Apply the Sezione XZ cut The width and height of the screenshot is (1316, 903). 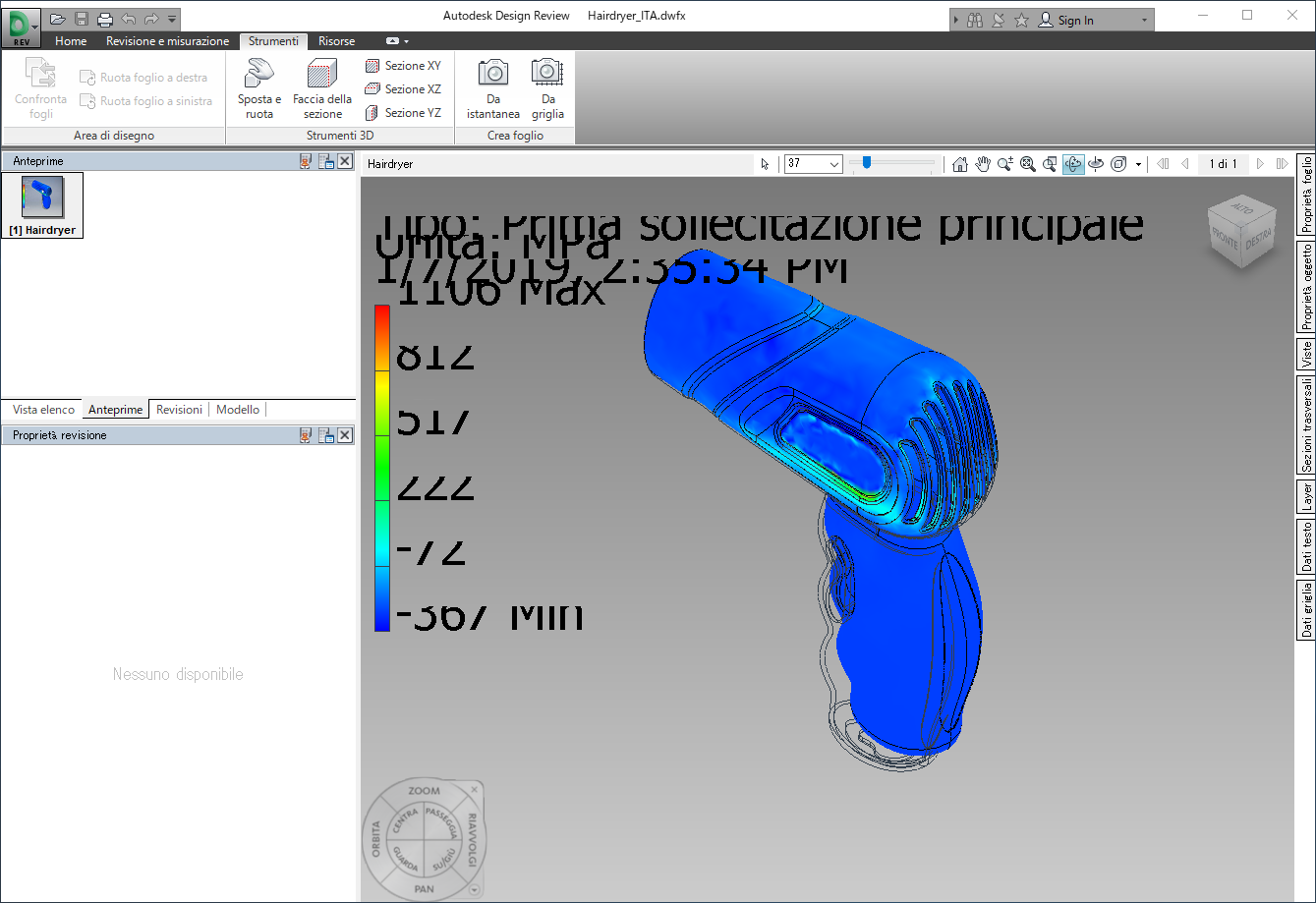pos(403,89)
